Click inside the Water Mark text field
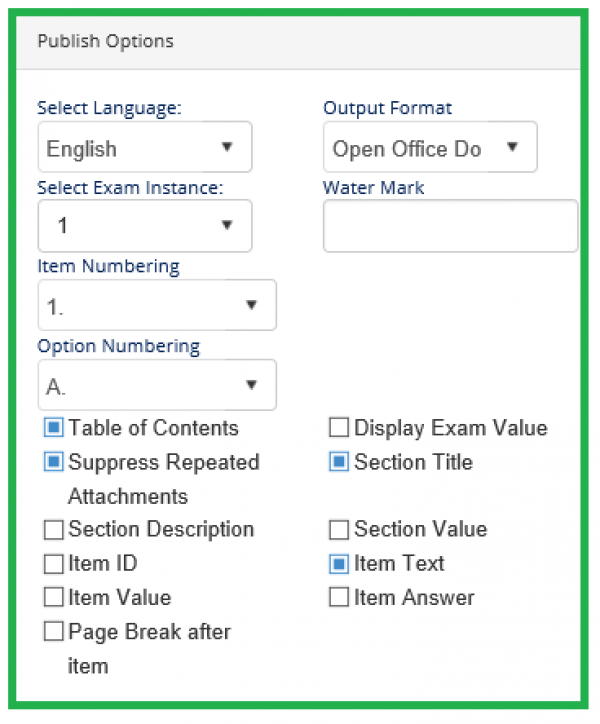Image resolution: width=600 pixels, height=724 pixels. (x=450, y=226)
